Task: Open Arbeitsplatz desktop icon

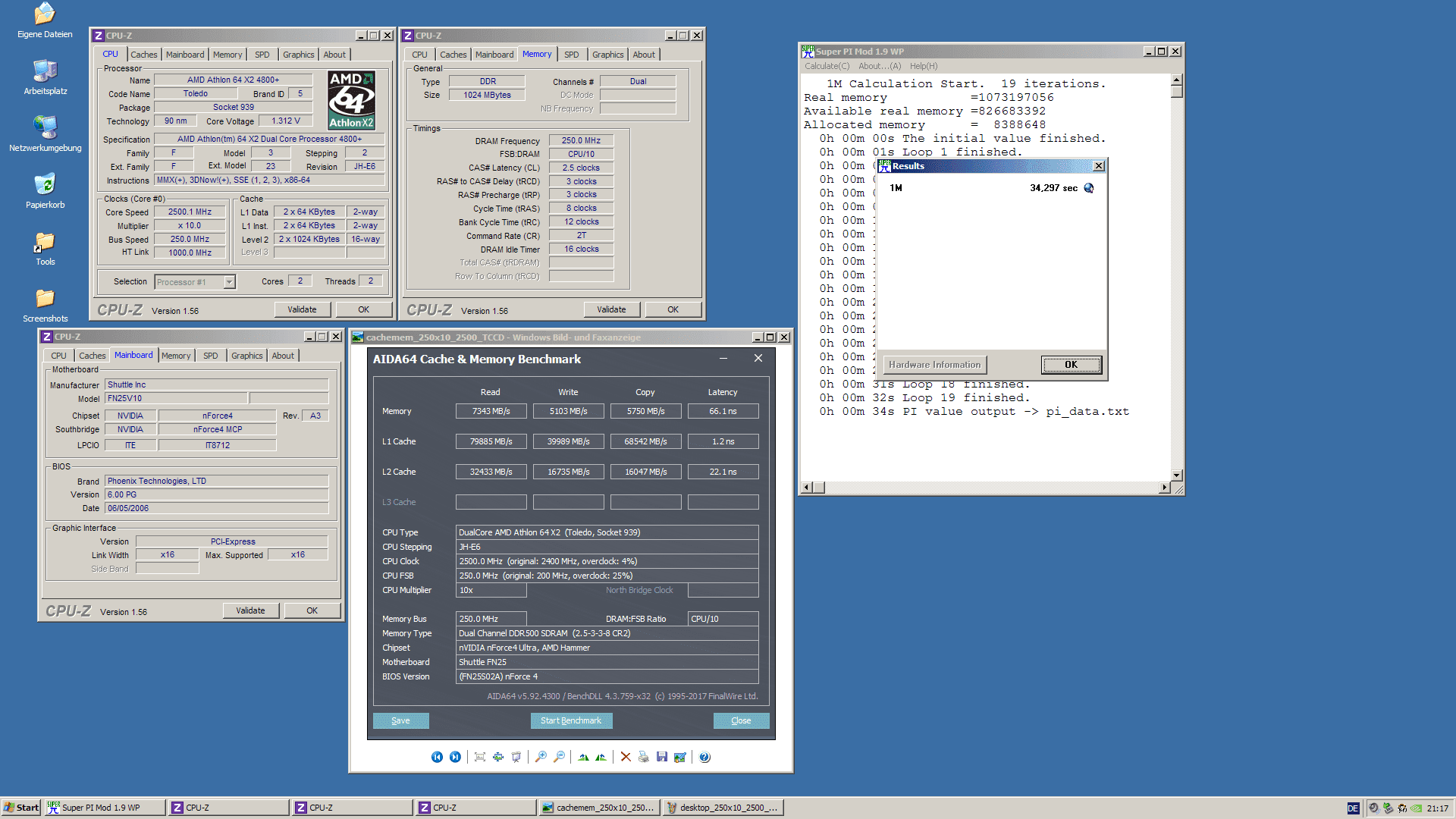Action: (45, 77)
